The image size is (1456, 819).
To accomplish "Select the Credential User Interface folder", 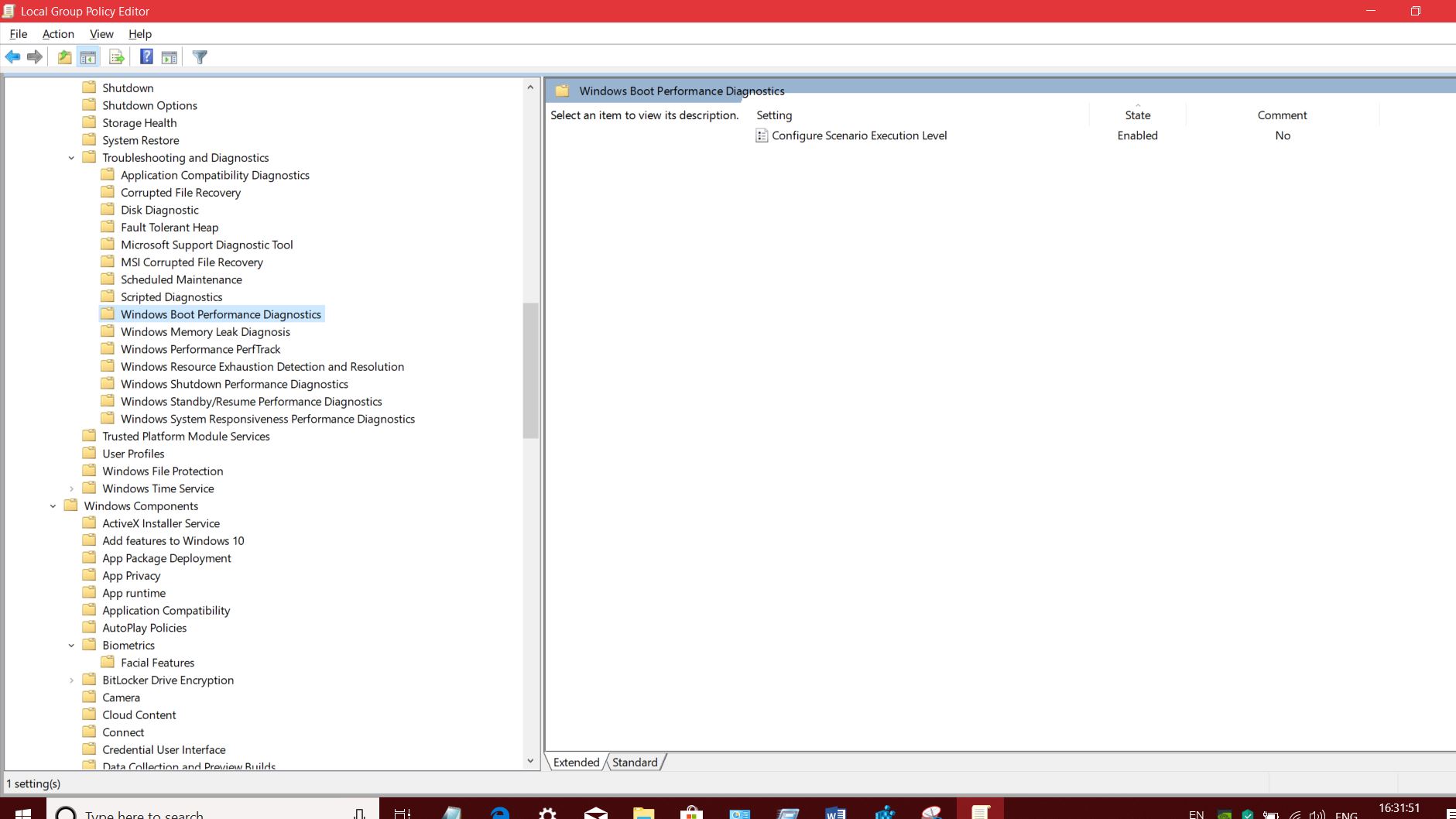I will click(163, 750).
